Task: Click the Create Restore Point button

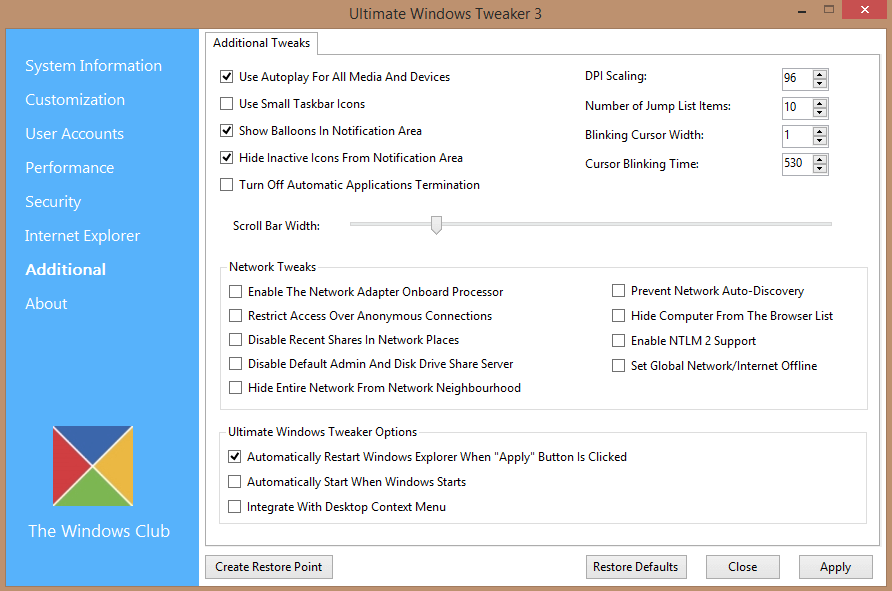Action: 269,567
